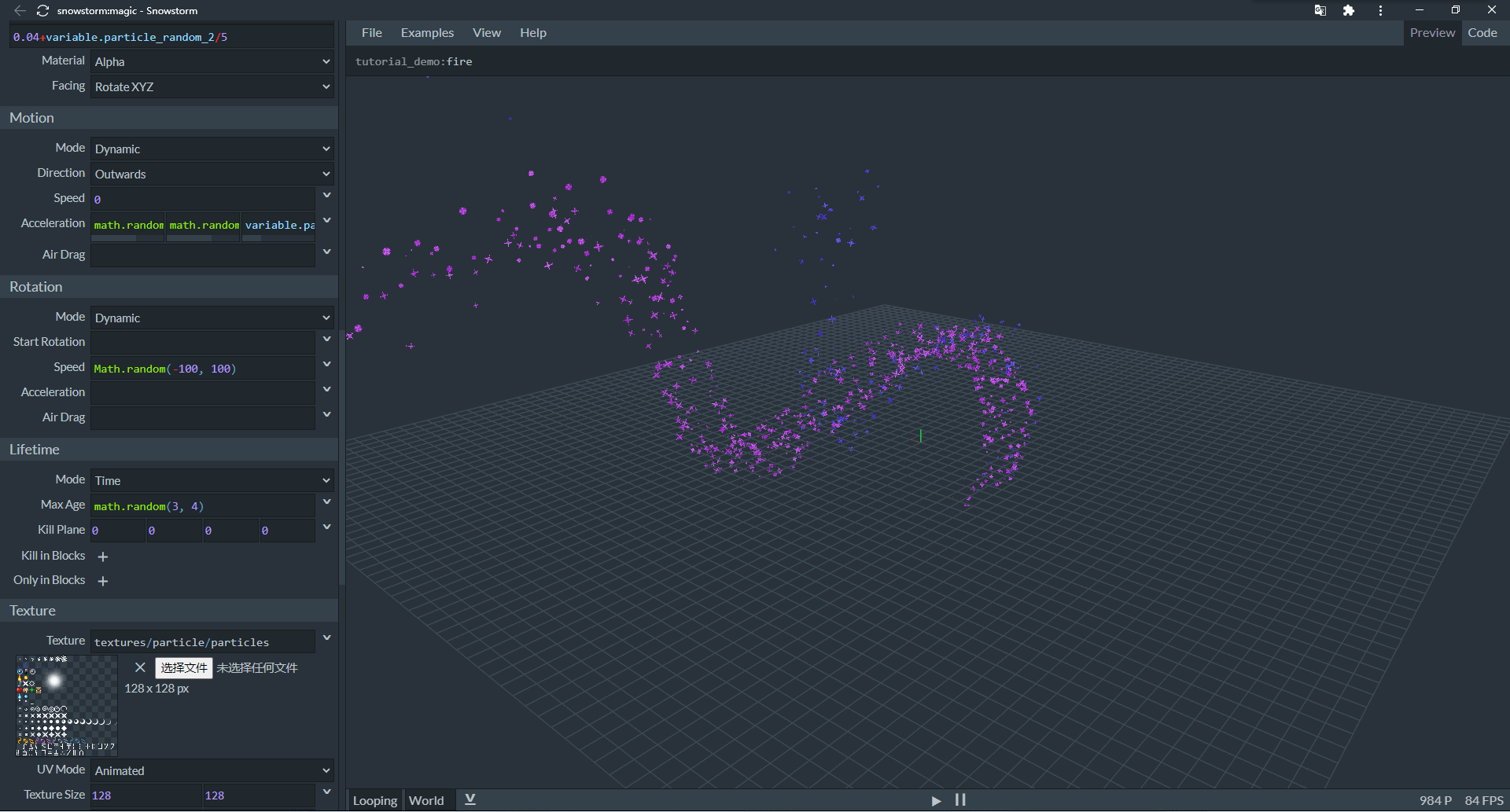The width and height of the screenshot is (1510, 812).
Task: Click the back arrow in title bar
Action: (x=20, y=11)
